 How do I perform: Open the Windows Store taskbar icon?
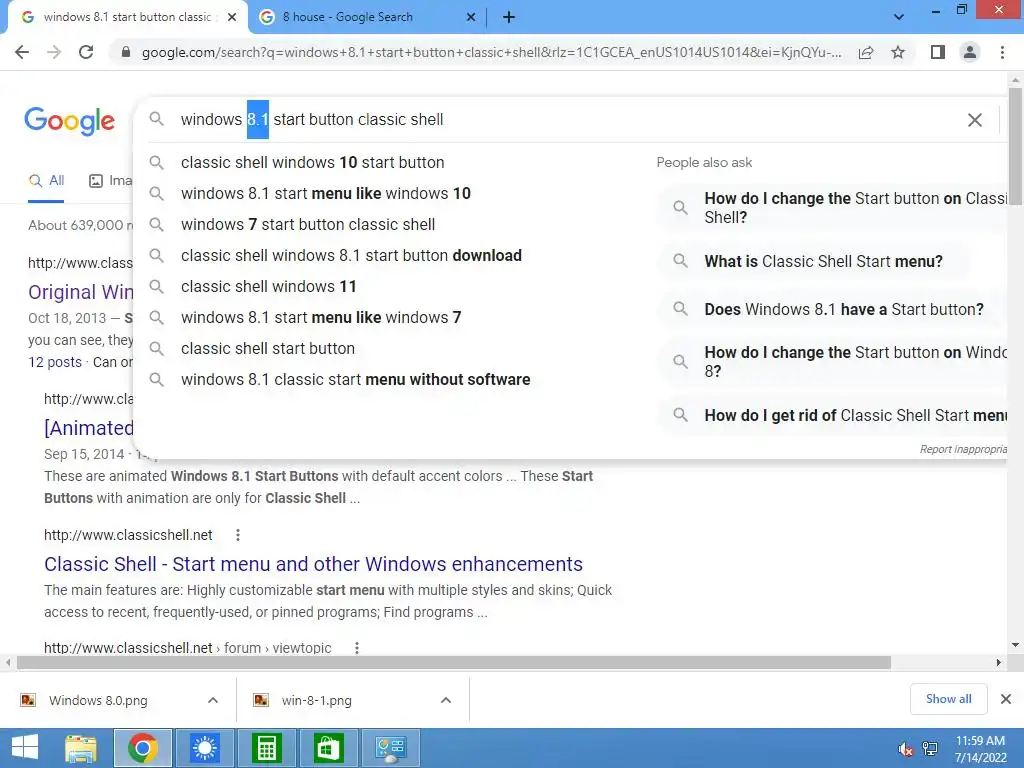pyautogui.click(x=328, y=748)
